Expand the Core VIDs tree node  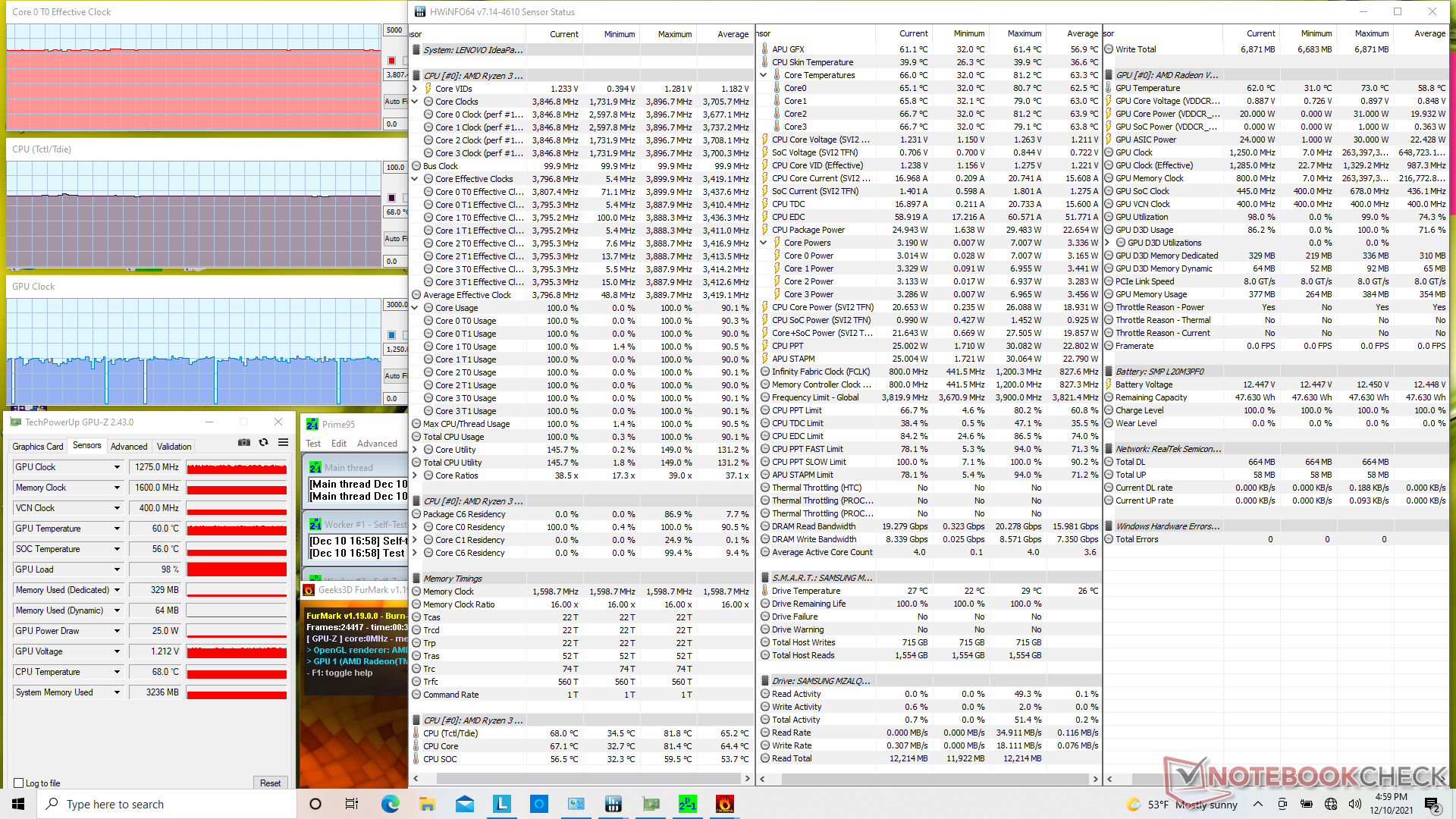coord(415,89)
